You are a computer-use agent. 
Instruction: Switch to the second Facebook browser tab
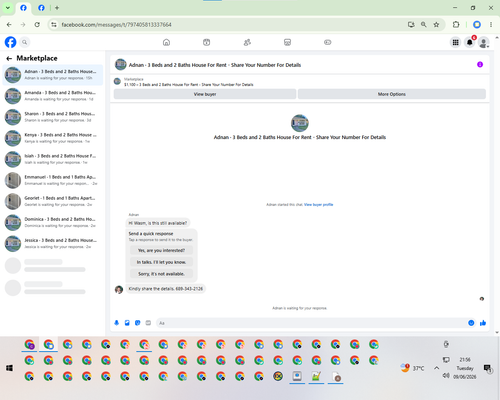pos(41,8)
